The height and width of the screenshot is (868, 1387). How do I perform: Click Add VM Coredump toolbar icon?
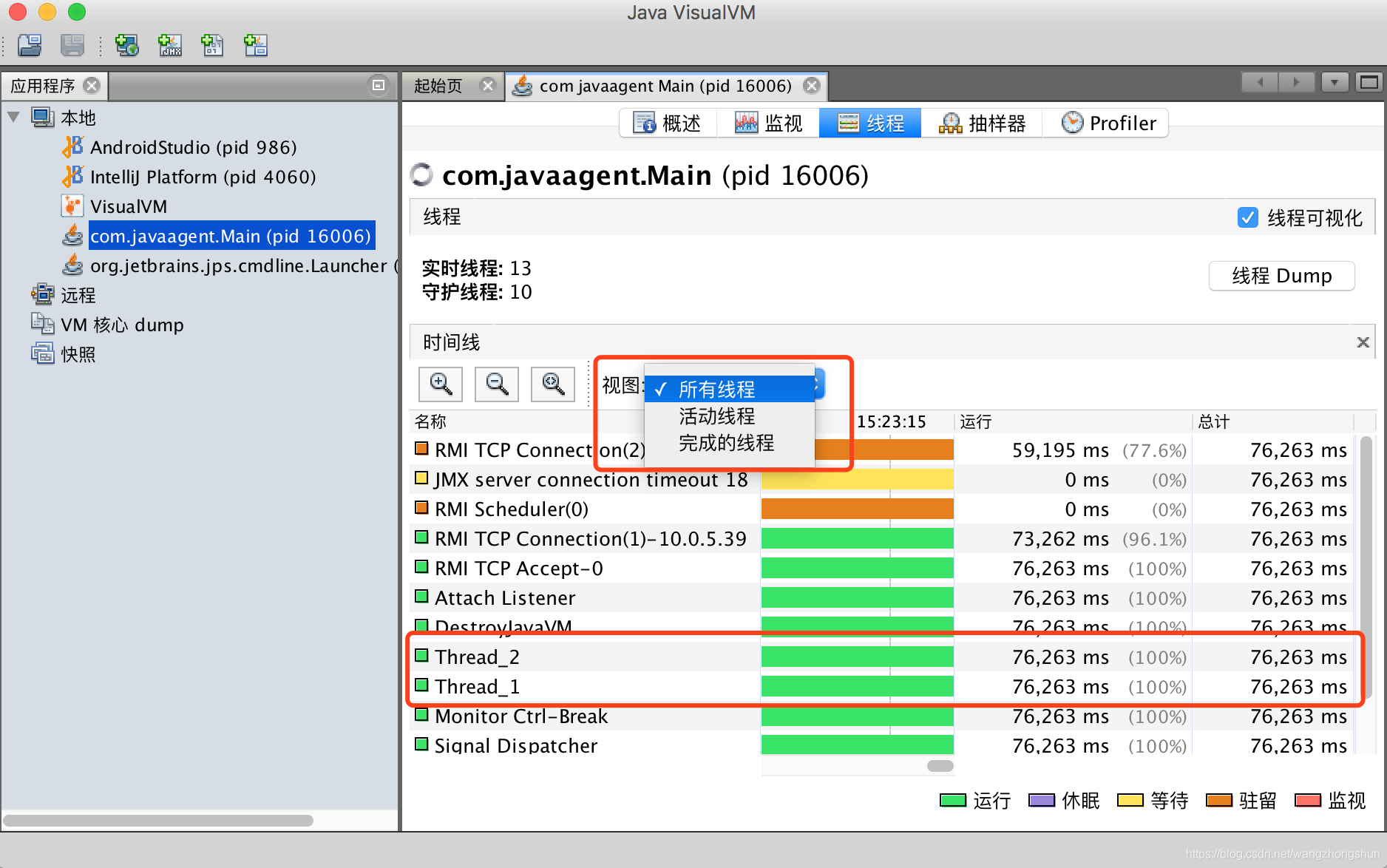click(x=213, y=46)
